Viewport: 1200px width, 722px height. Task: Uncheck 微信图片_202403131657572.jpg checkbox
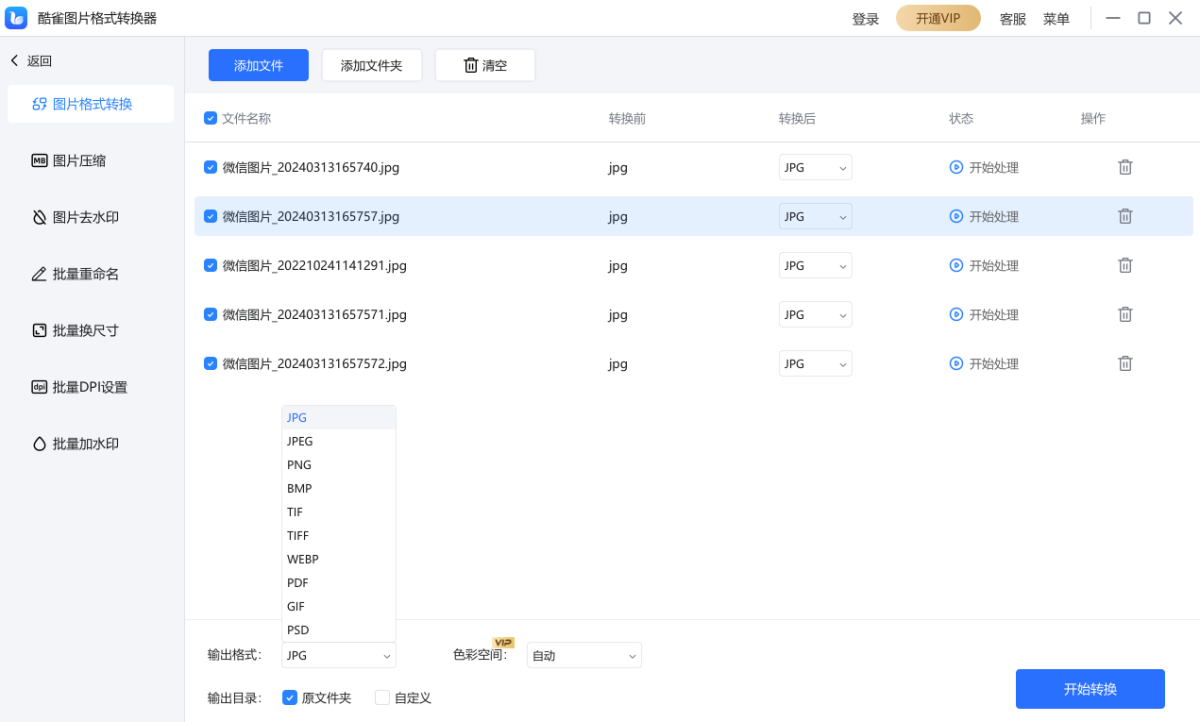click(x=210, y=363)
